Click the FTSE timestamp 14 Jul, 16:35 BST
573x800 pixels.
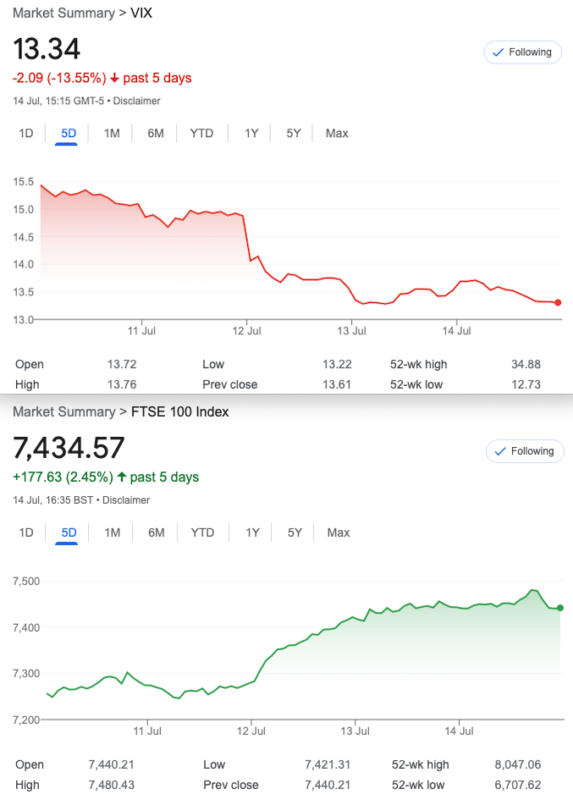pyautogui.click(x=53, y=500)
